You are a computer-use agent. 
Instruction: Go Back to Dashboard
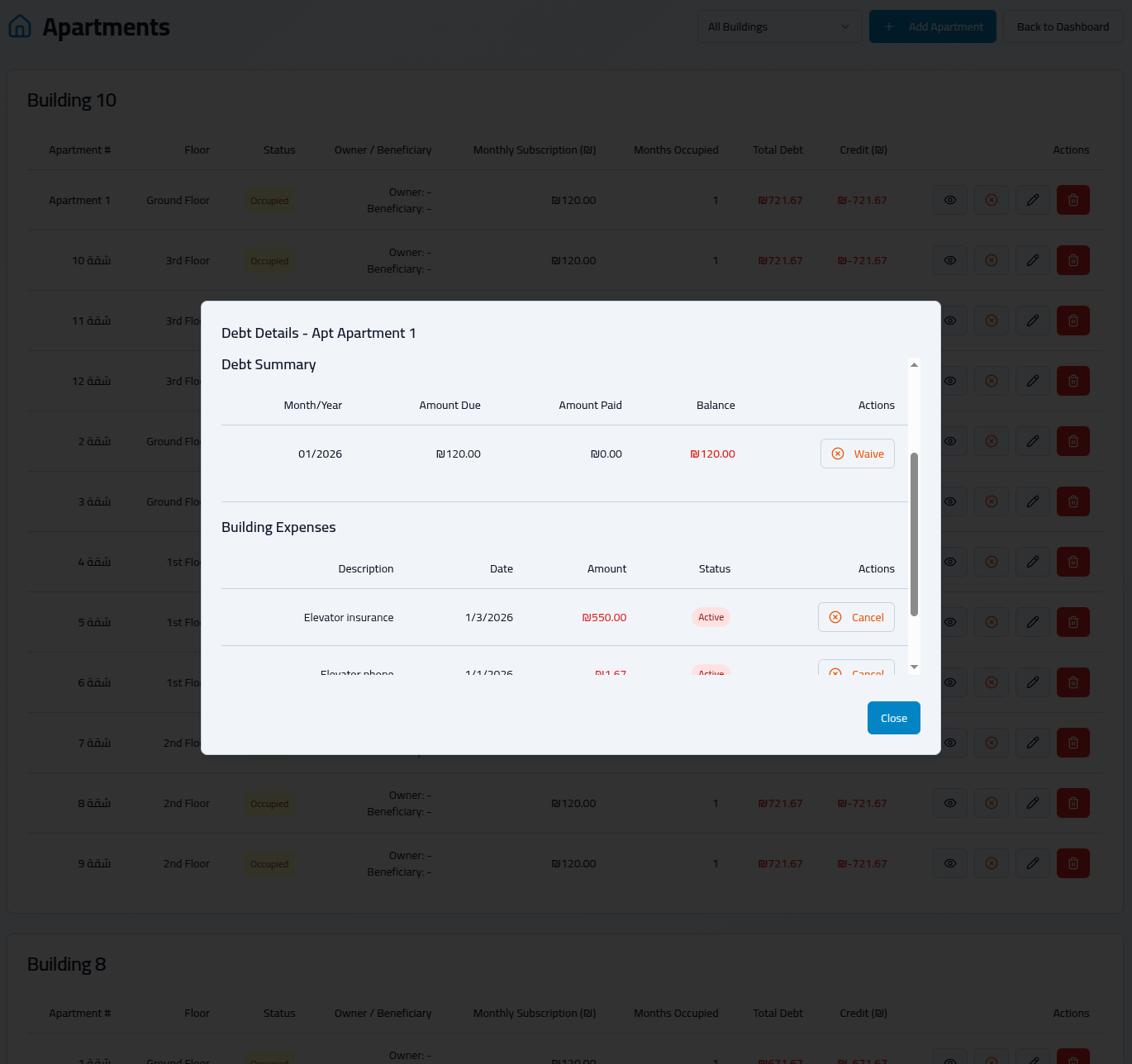click(1062, 26)
